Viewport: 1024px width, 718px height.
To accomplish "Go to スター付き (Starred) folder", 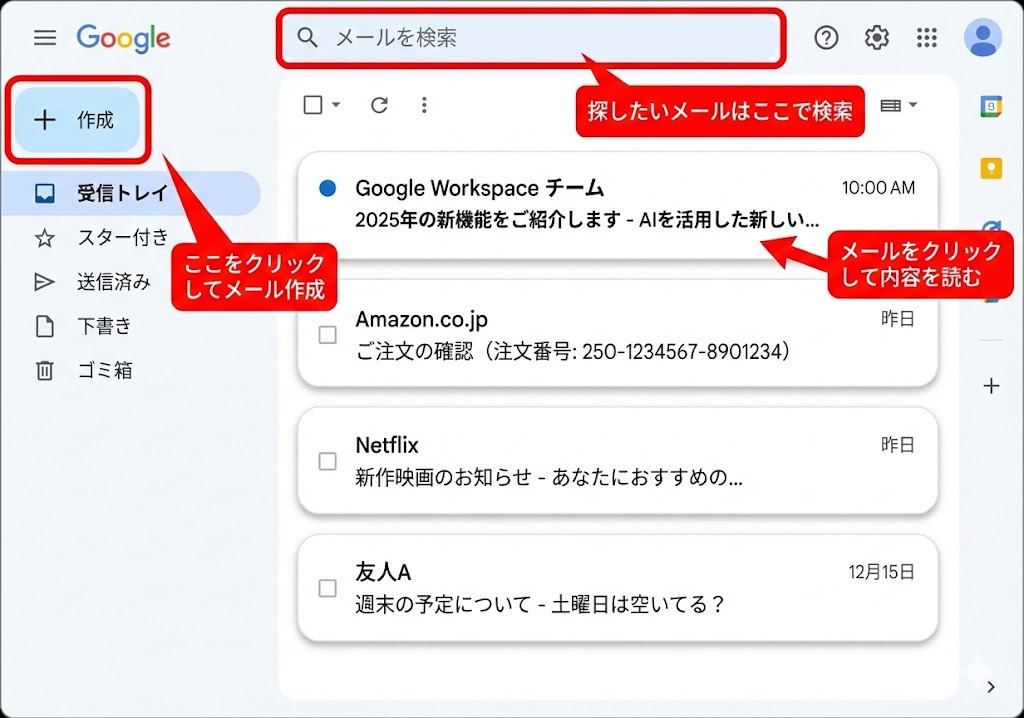I will click(122, 238).
